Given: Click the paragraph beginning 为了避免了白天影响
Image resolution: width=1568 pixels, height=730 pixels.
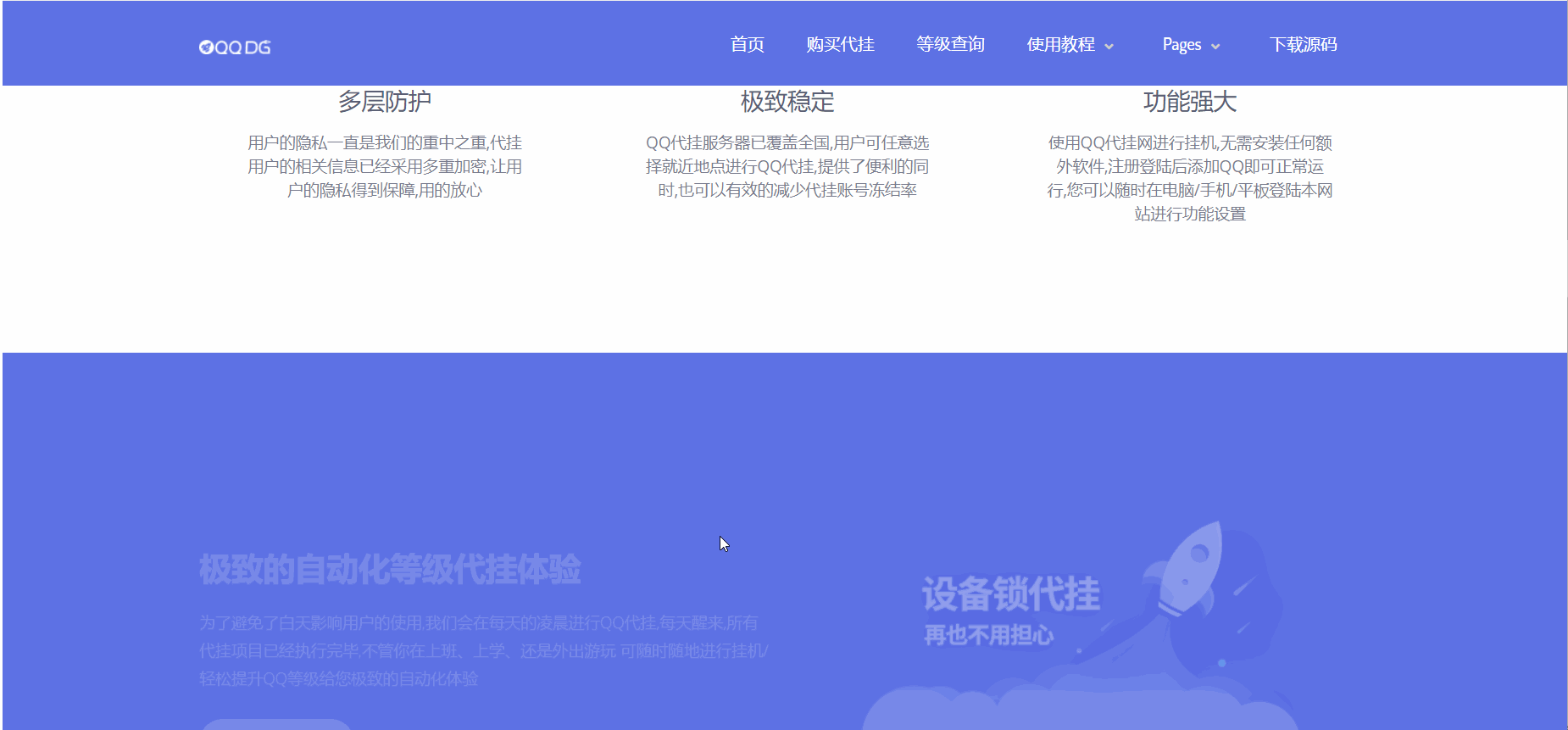Looking at the screenshot, I should 483,650.
